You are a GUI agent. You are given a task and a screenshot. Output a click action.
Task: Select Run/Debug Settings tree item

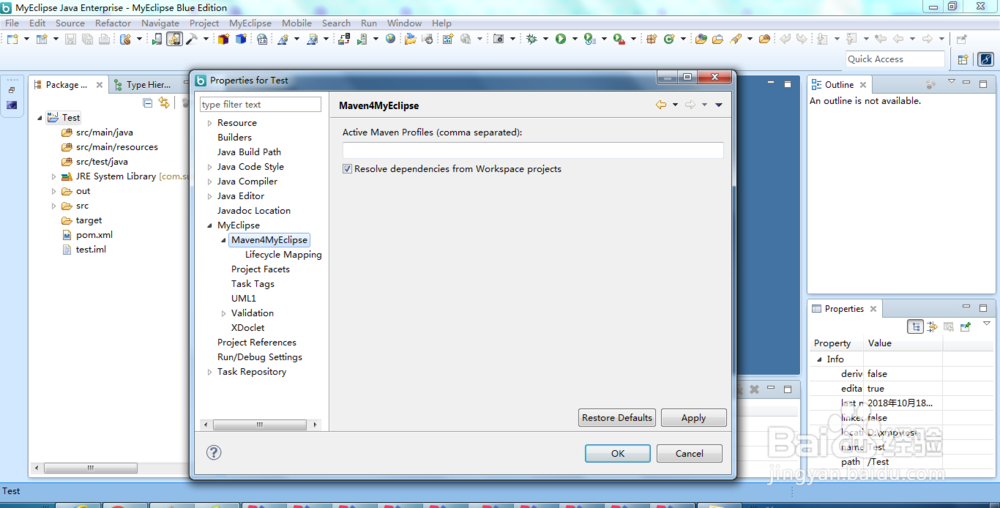[x=260, y=358]
